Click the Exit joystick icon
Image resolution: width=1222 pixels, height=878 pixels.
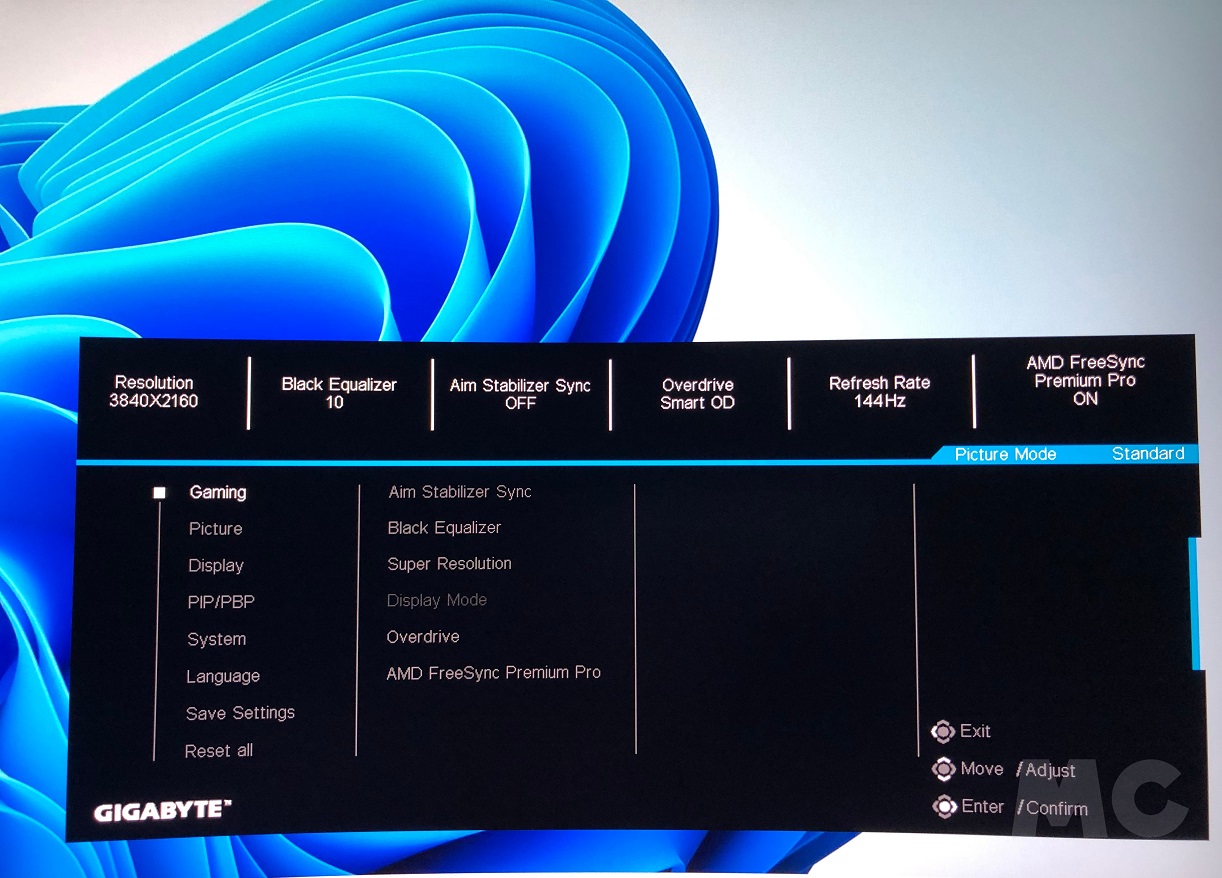942,732
